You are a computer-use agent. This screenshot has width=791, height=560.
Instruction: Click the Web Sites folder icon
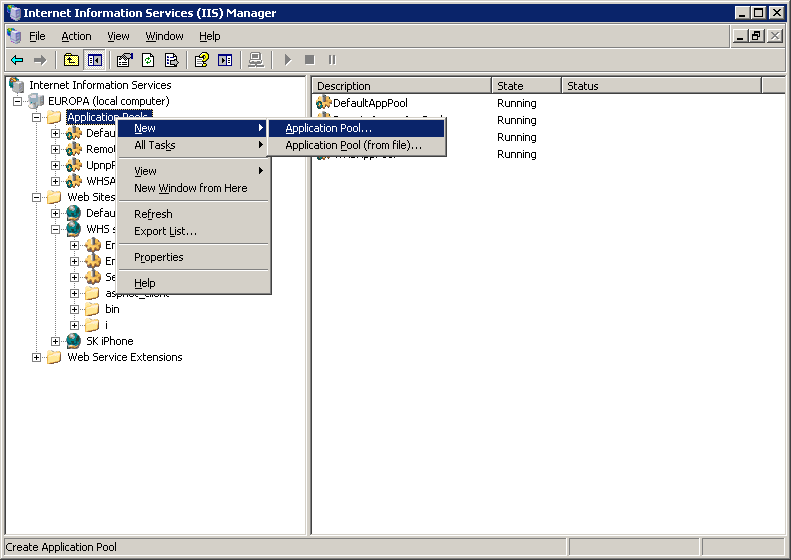[x=54, y=197]
